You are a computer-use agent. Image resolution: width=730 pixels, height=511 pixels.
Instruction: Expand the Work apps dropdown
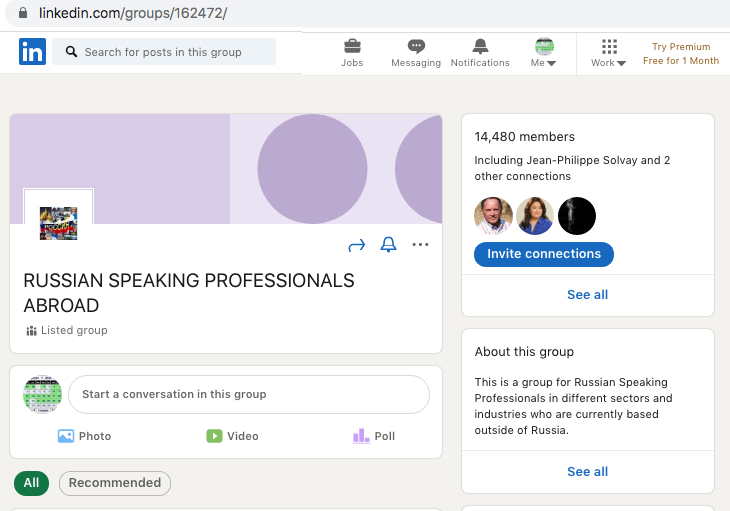[x=608, y=53]
